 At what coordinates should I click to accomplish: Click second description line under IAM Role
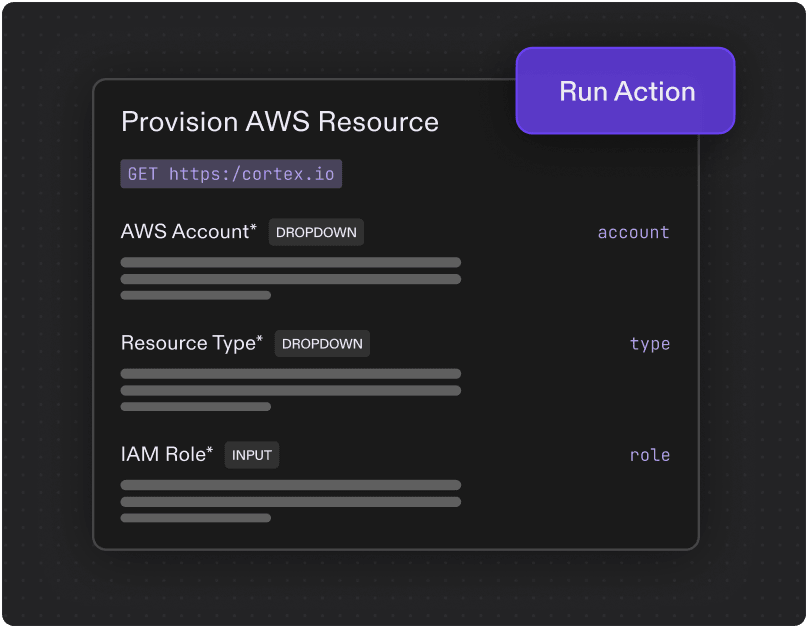[291, 502]
